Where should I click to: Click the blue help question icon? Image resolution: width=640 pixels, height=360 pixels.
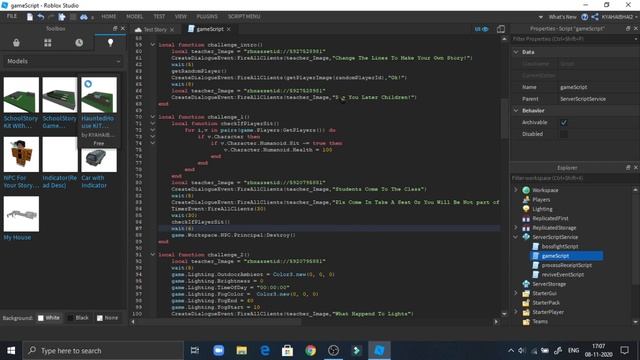[584, 17]
